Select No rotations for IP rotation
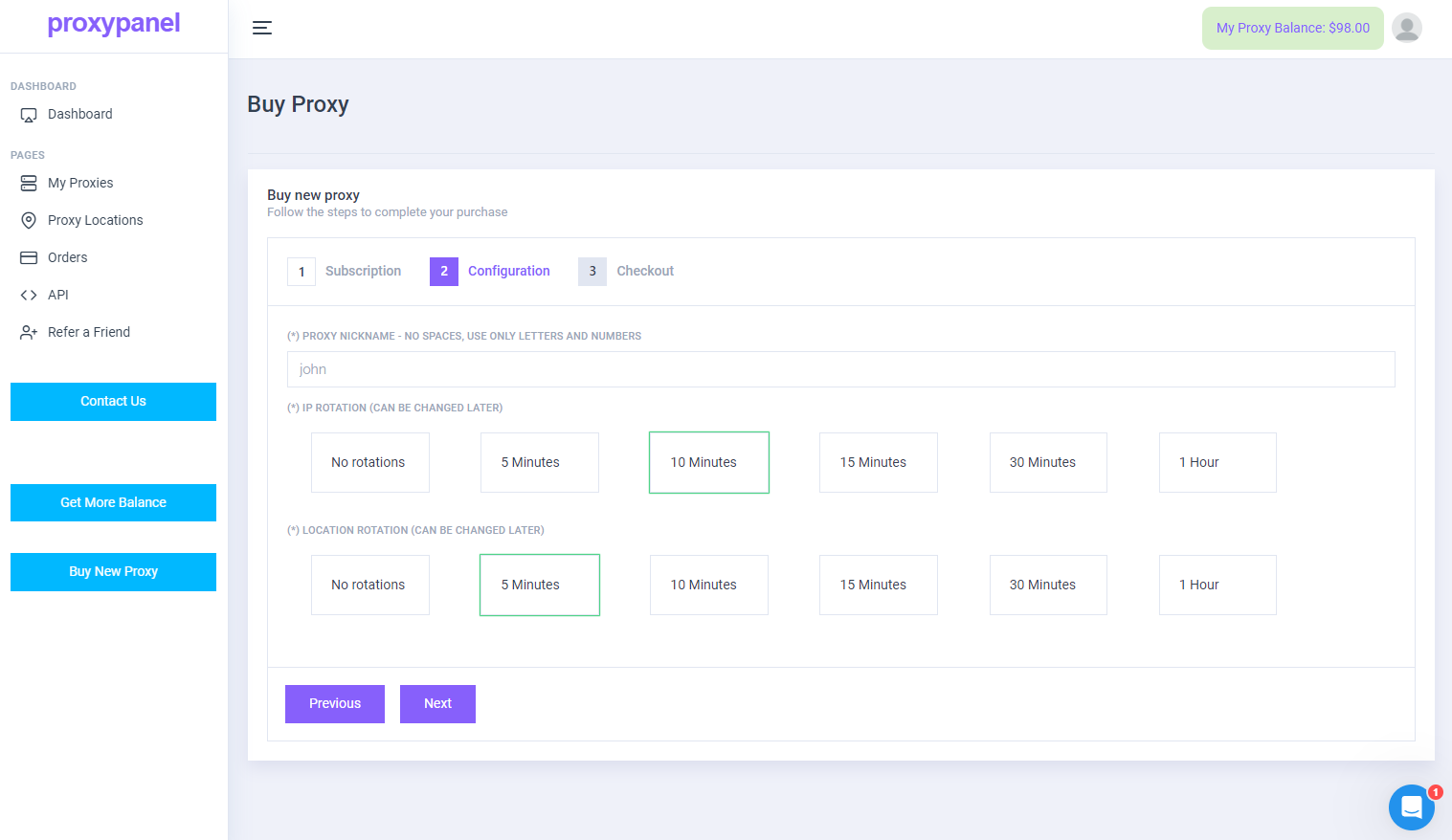Image resolution: width=1452 pixels, height=840 pixels. (369, 462)
